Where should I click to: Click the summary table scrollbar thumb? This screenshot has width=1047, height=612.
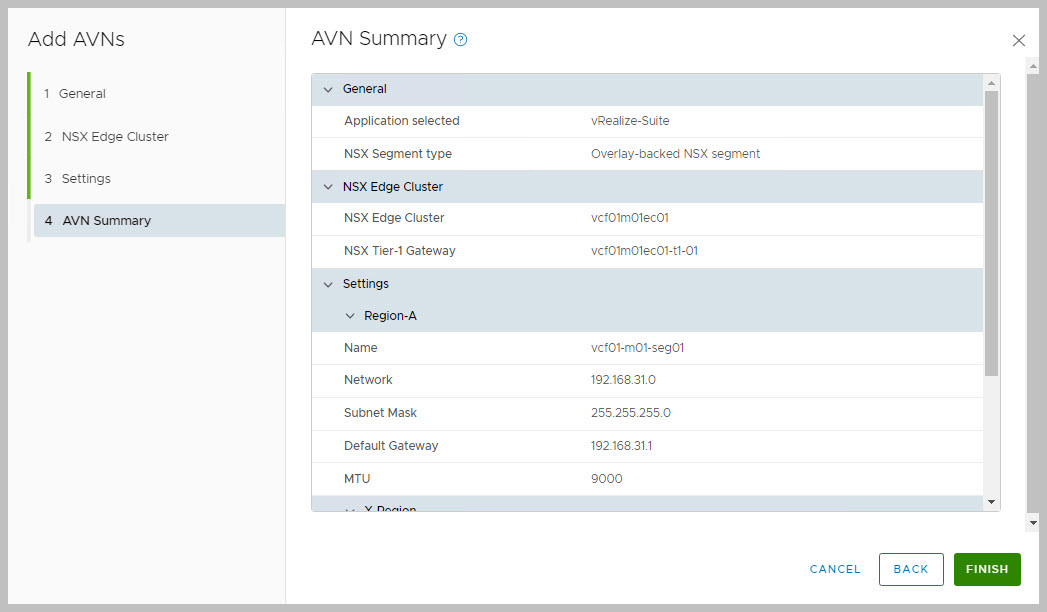(991, 232)
